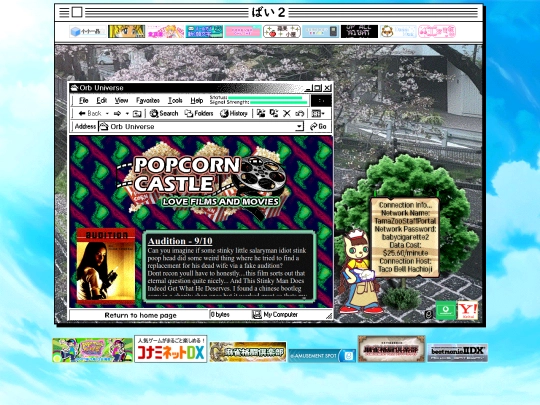Go up one folder level
The image size is (540, 405).
click(137, 113)
